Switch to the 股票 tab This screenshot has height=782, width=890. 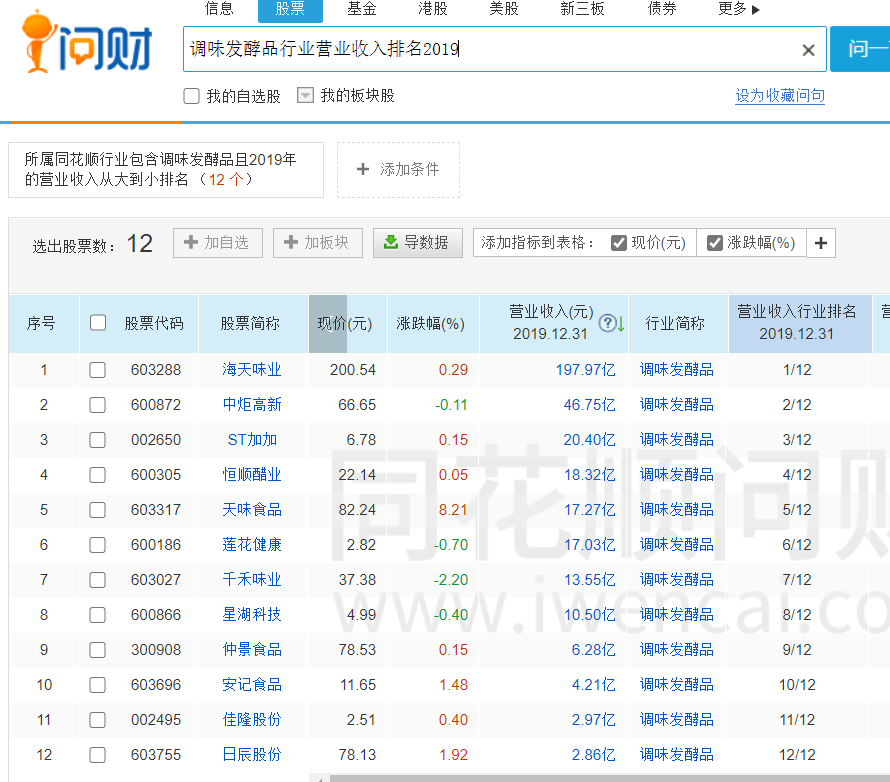tap(290, 9)
